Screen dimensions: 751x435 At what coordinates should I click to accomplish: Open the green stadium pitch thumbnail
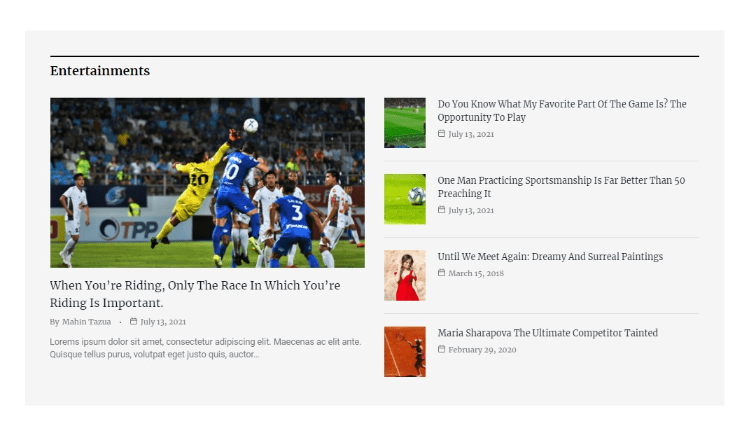(404, 123)
